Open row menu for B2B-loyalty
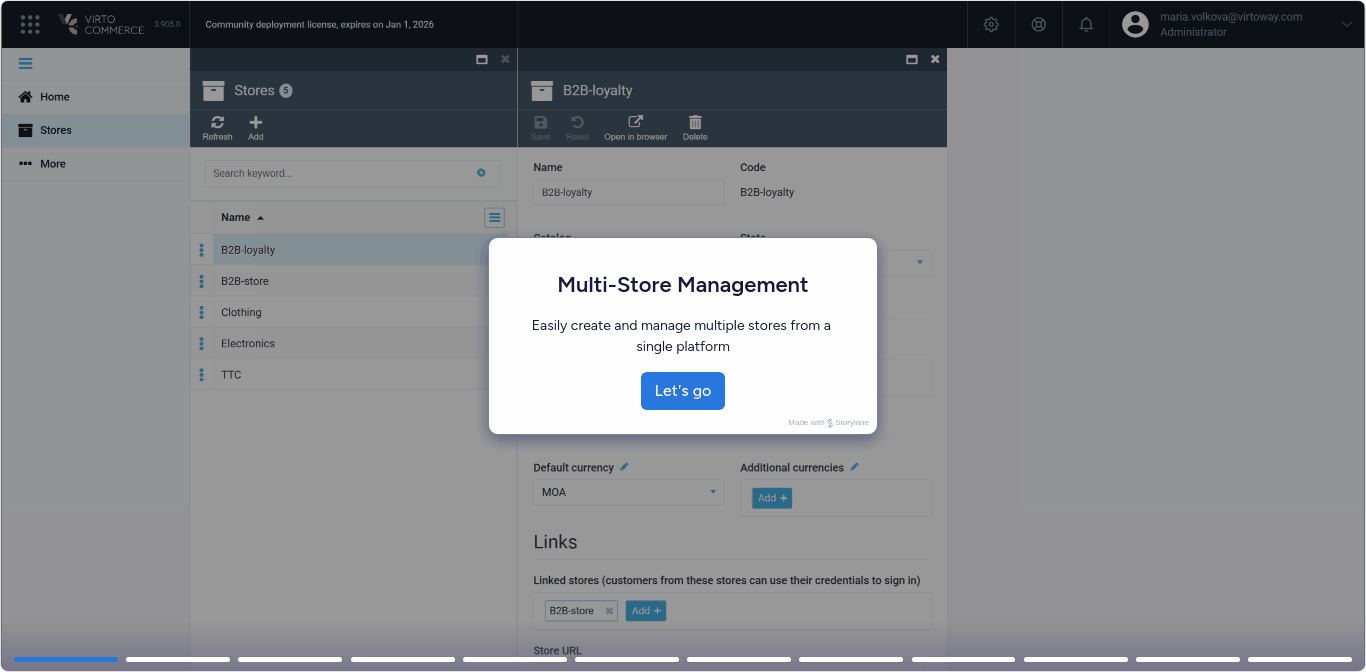Screen dimensions: 1366x672 click(201, 250)
